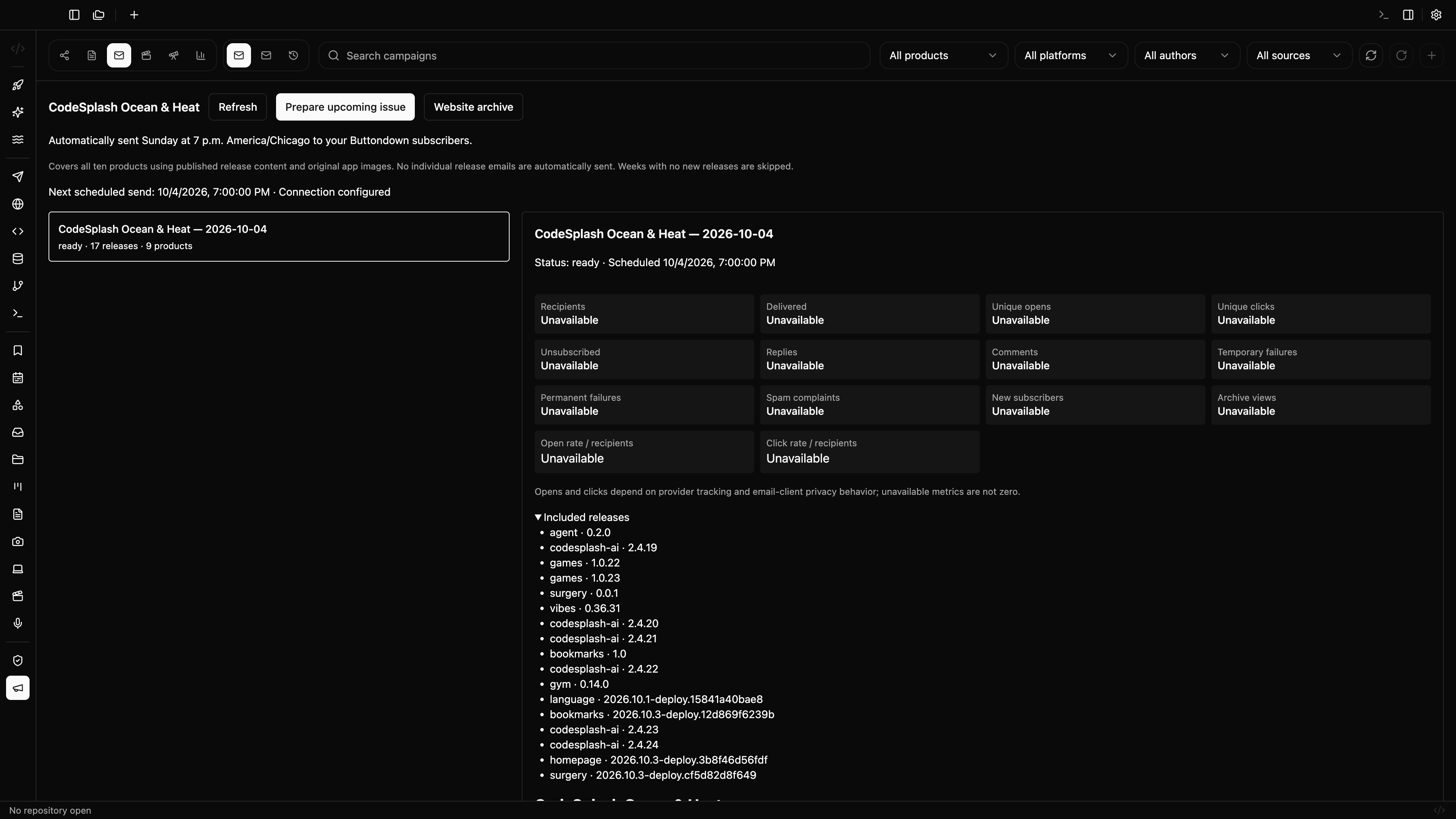Open the rocket sidebar icon
Image resolution: width=1456 pixels, height=819 pixels.
[x=18, y=85]
